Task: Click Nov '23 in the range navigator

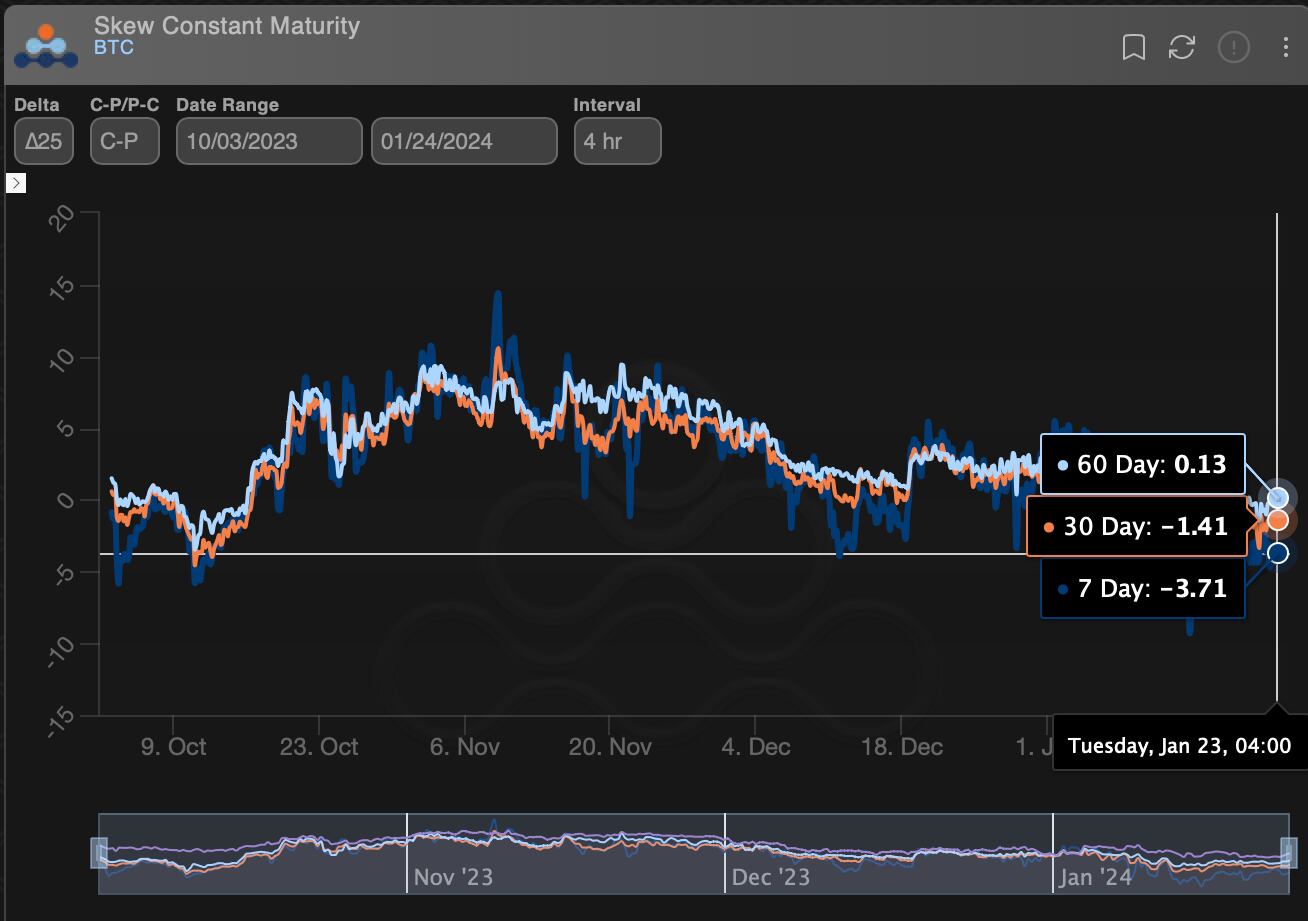Action: click(x=453, y=878)
